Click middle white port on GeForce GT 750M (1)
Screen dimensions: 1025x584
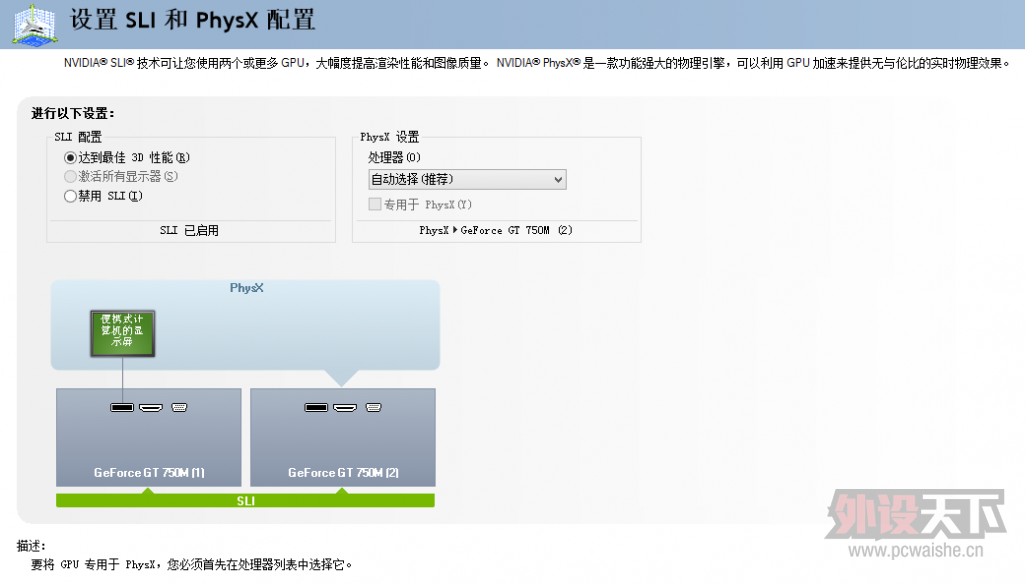pyautogui.click(x=151, y=407)
